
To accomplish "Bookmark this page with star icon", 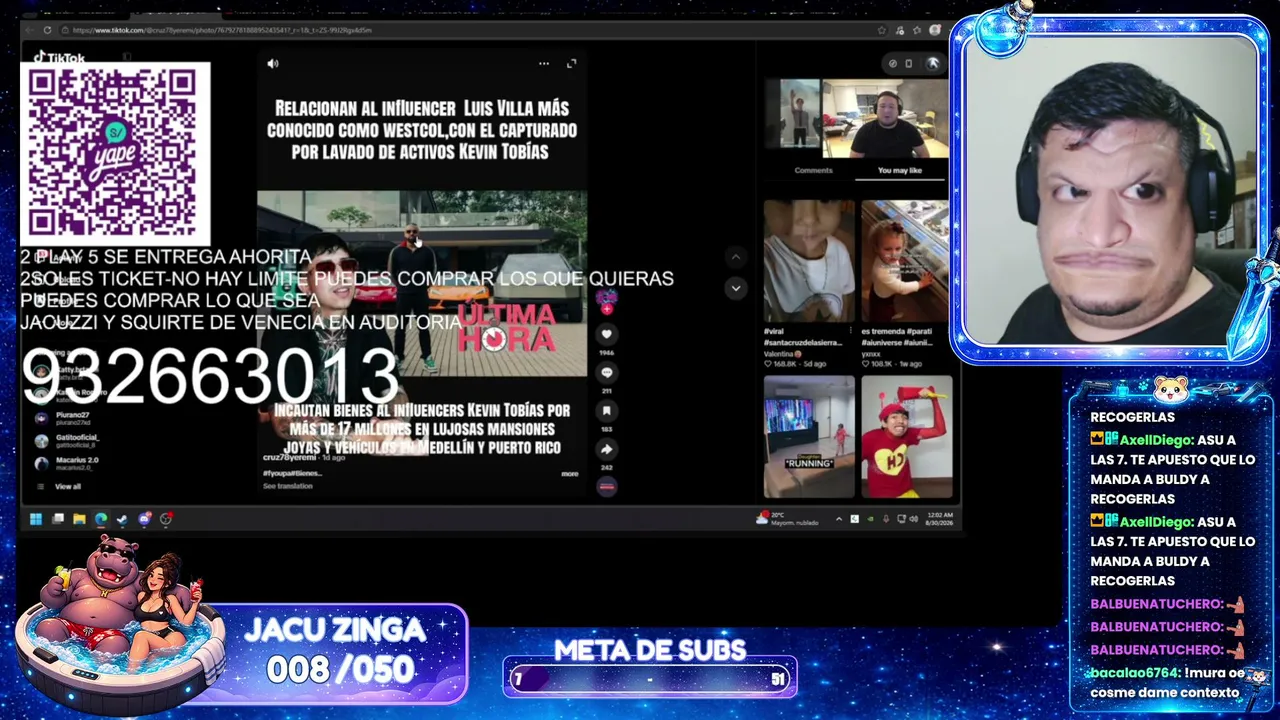I will pos(881,30).
